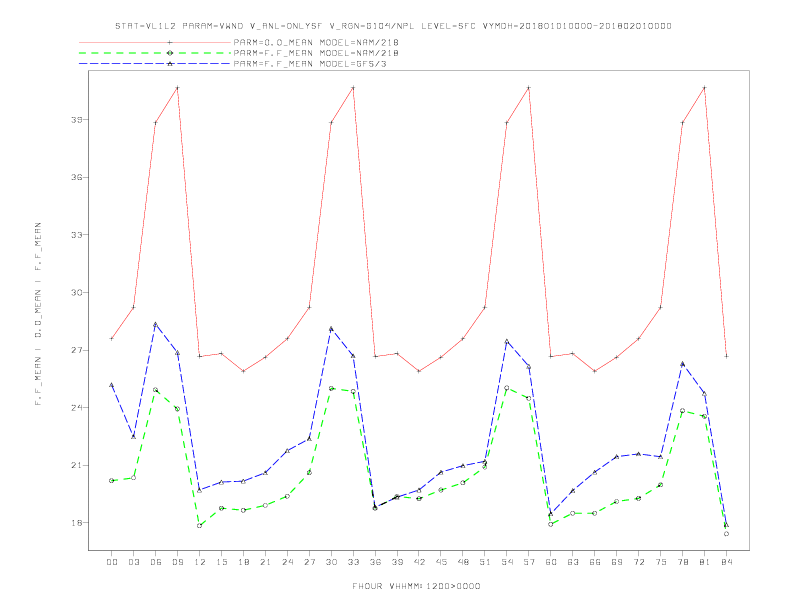Click the green line's circle marker above hour 84
The width and height of the screenshot is (792, 612).
pyautogui.click(x=726, y=534)
